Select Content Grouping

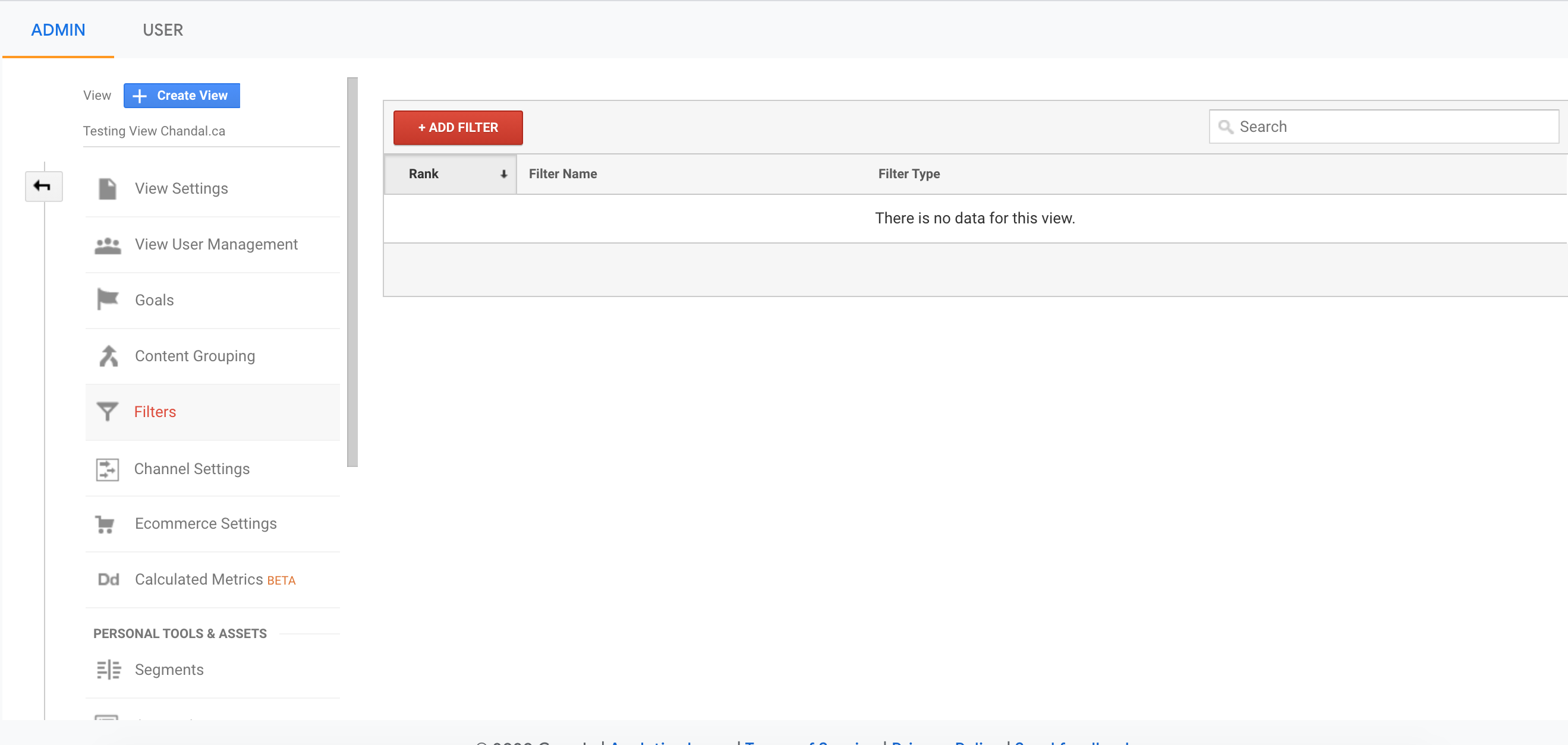(195, 355)
